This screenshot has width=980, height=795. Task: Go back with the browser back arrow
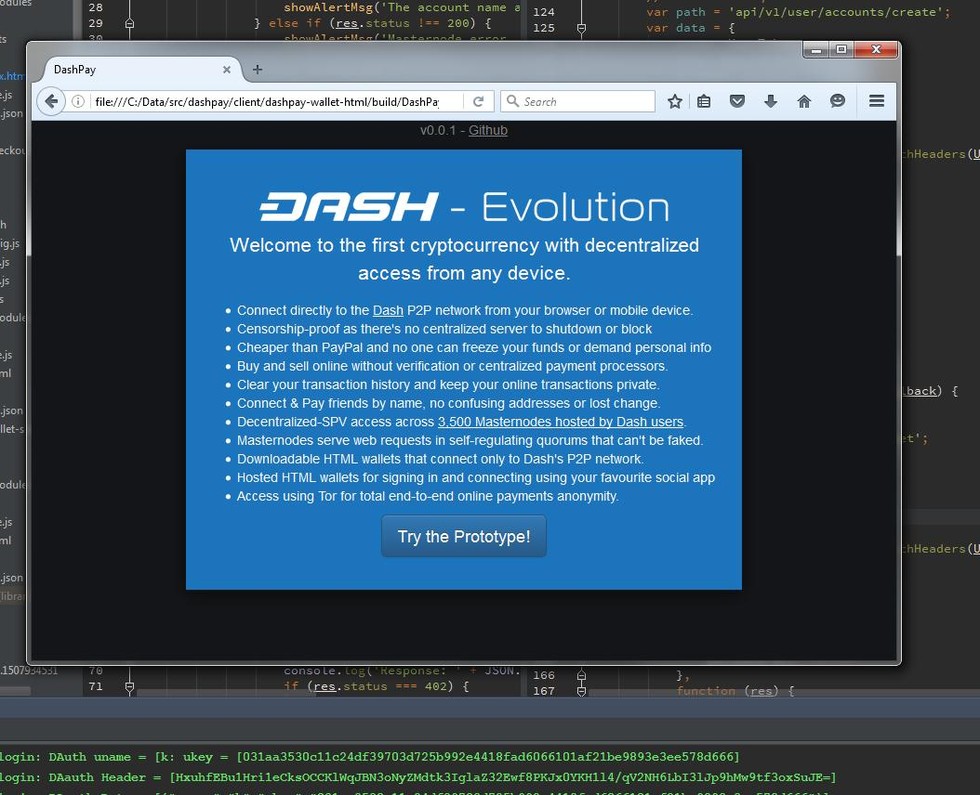point(51,101)
